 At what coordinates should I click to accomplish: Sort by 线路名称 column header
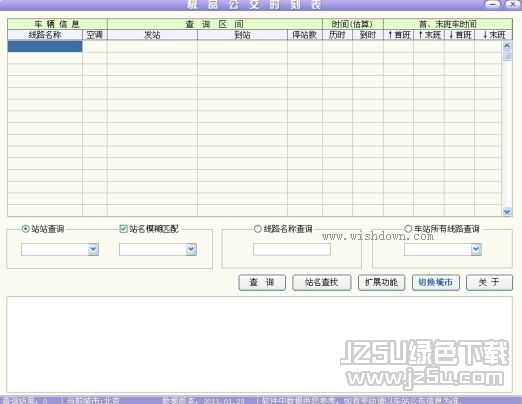[x=45, y=35]
